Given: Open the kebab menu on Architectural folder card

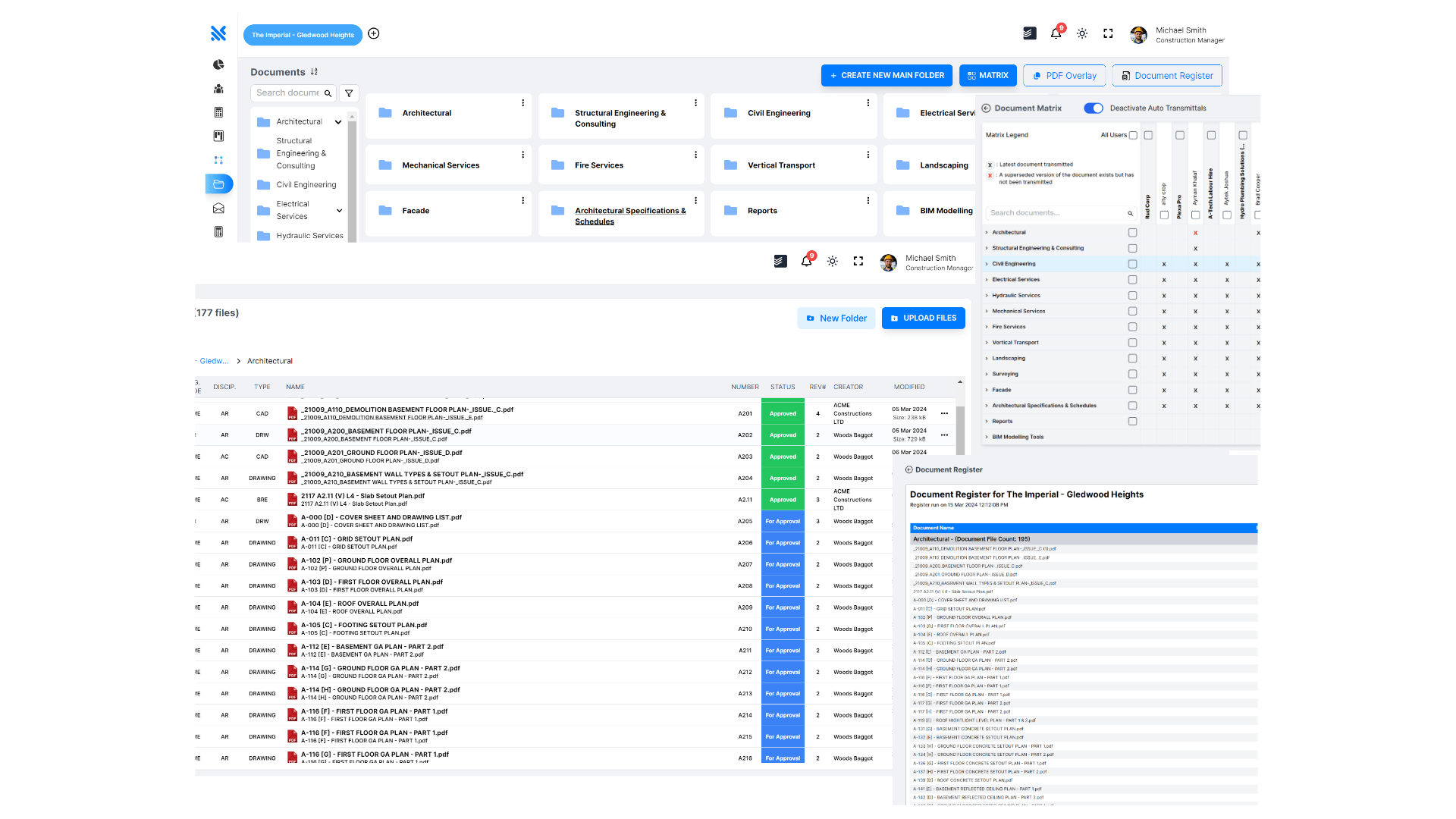Looking at the screenshot, I should point(522,102).
